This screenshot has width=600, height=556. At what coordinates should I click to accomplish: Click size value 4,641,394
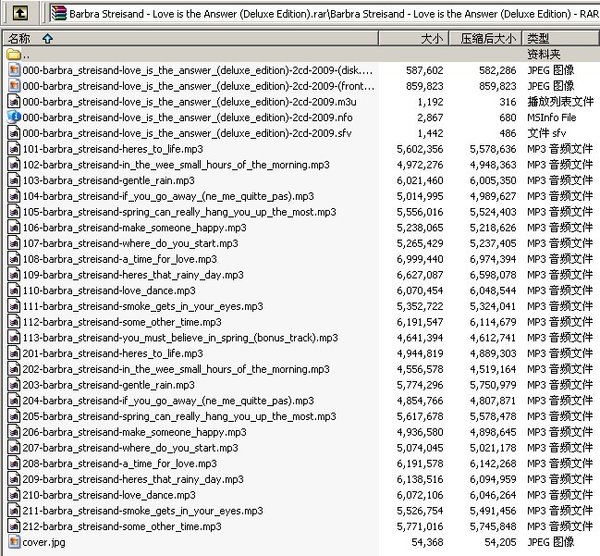[x=420, y=338]
